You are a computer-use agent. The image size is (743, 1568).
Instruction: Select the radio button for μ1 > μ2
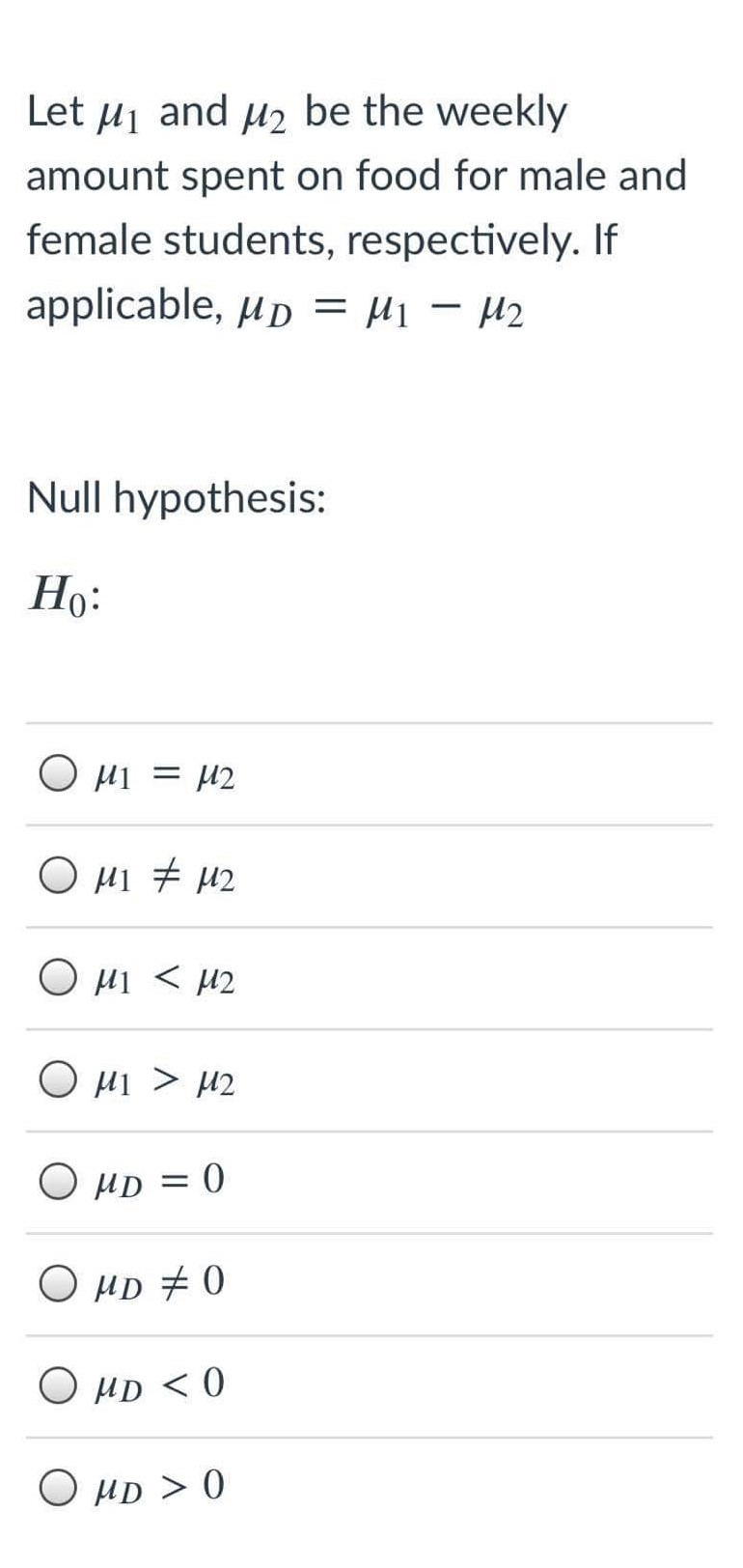tap(58, 1081)
